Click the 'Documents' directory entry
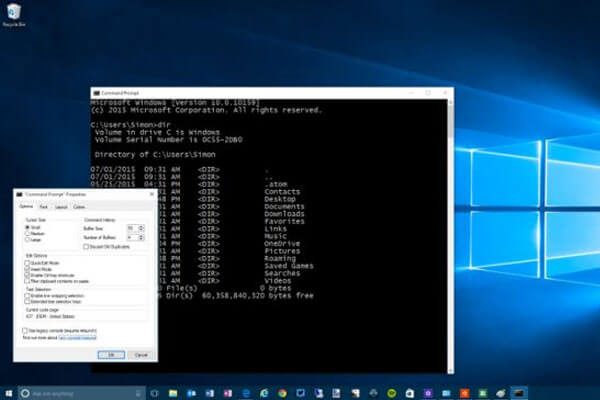600x400 pixels. (x=284, y=207)
